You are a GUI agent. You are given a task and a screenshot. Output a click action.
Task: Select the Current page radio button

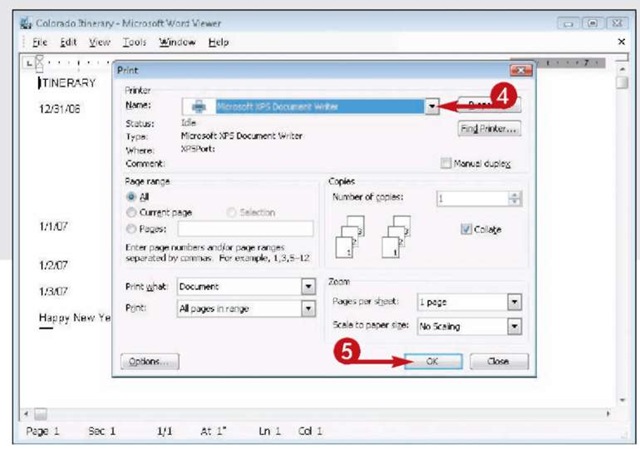tap(131, 212)
